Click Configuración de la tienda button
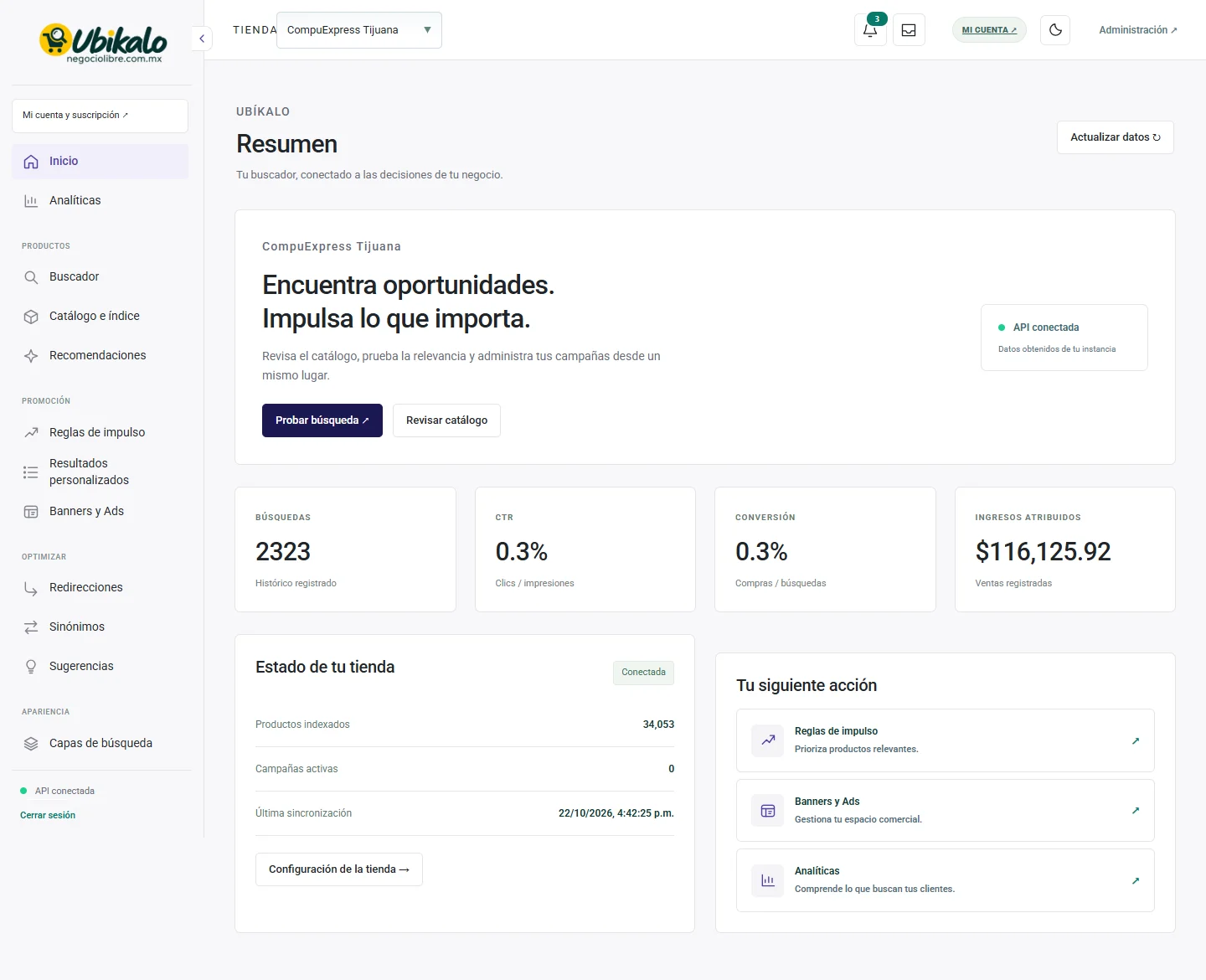Image resolution: width=1206 pixels, height=980 pixels. pyautogui.click(x=339, y=869)
